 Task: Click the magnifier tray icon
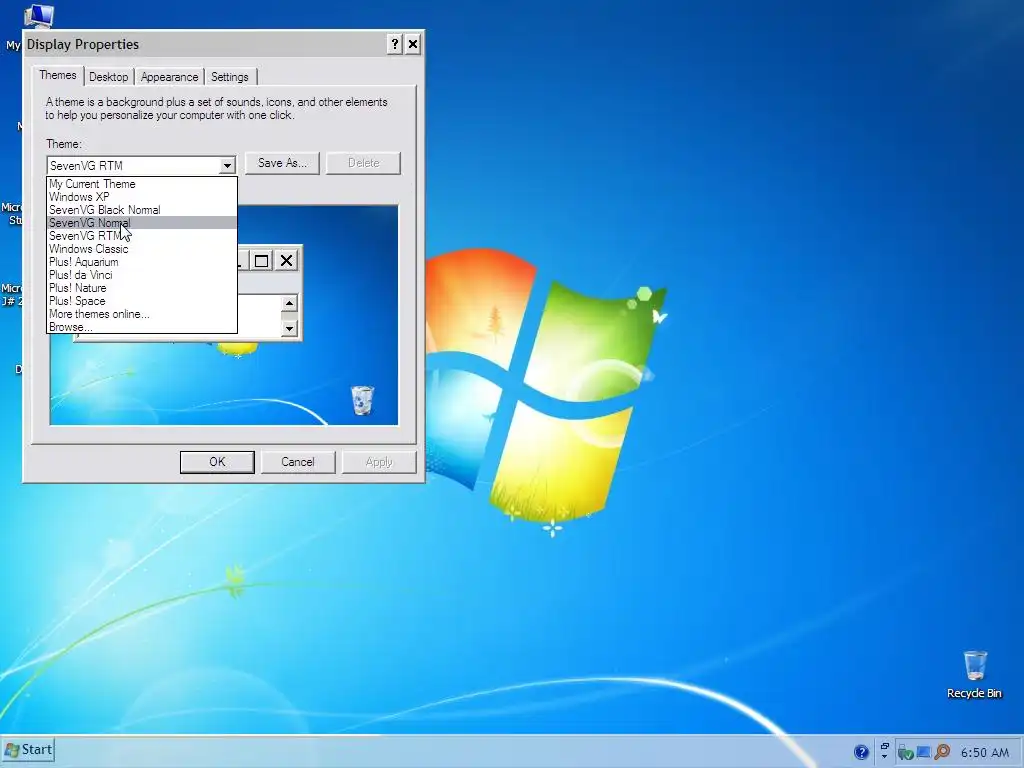pyautogui.click(x=942, y=752)
